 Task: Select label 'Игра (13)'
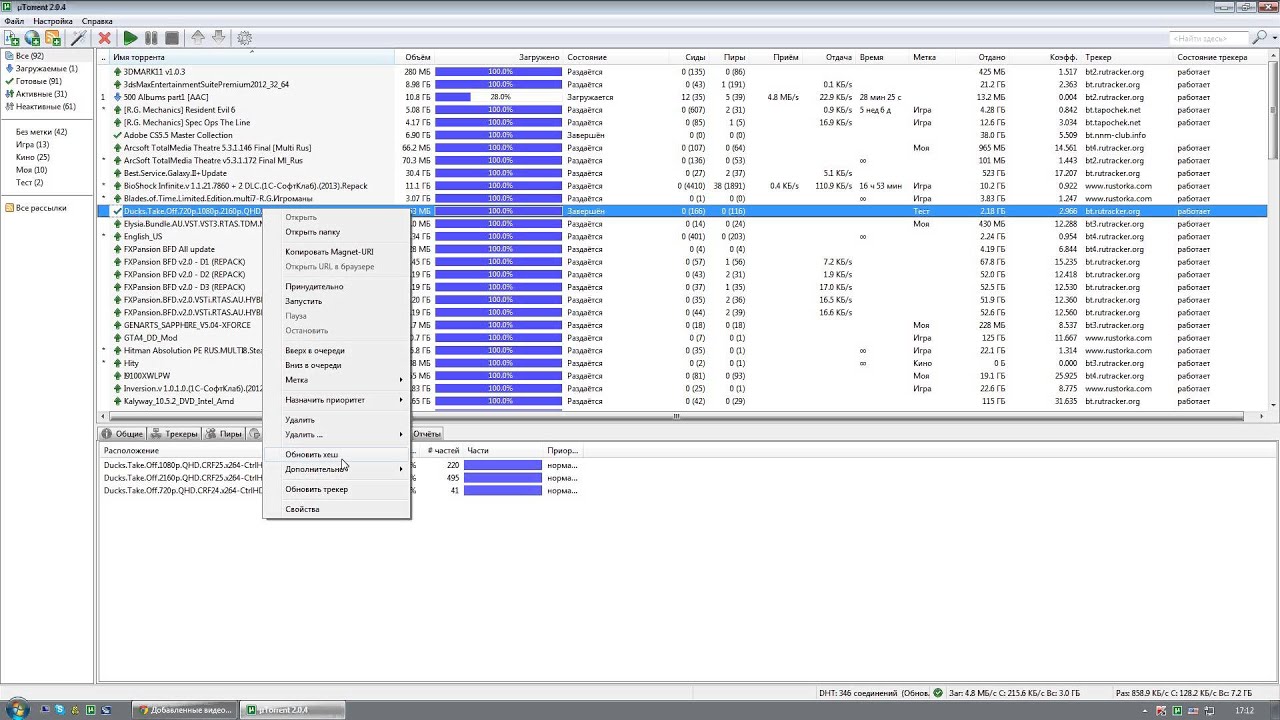(32, 144)
